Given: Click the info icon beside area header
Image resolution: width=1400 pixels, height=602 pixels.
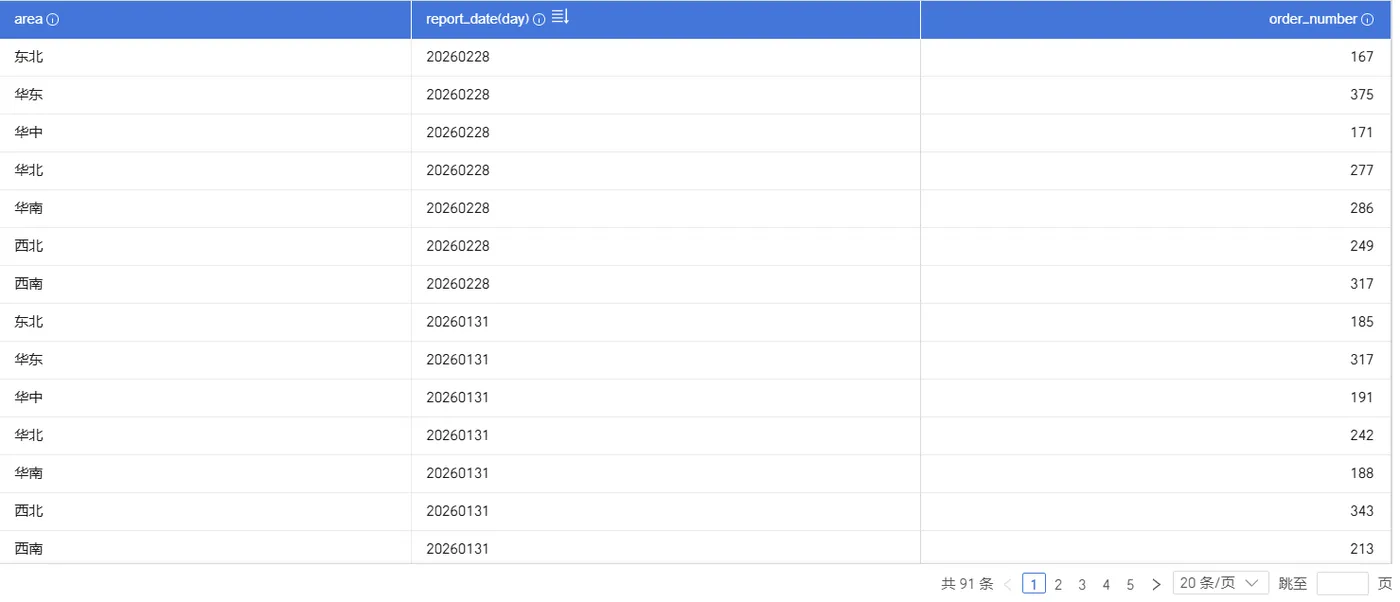Looking at the screenshot, I should [53, 20].
